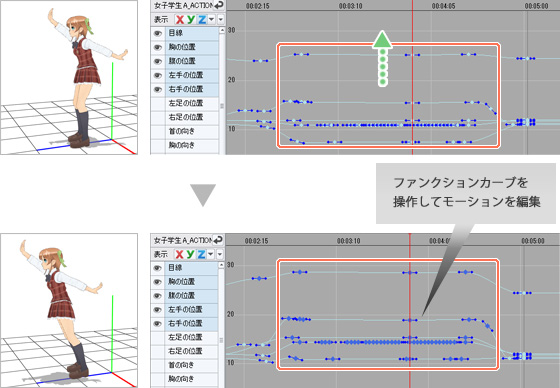Toggle the red X axis icon in upper editor
This screenshot has height=388, width=560.
click(x=180, y=19)
